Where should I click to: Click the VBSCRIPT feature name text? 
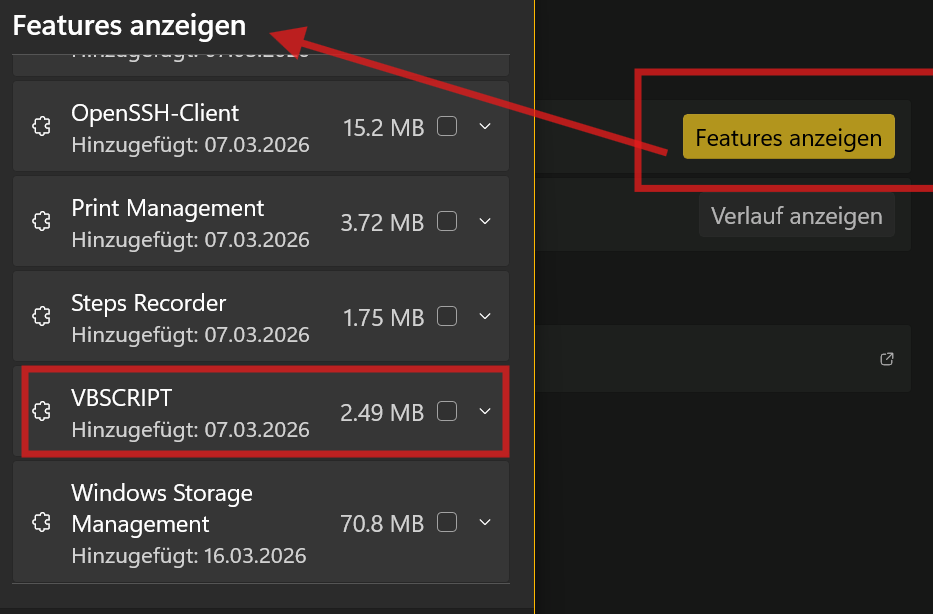coord(122,398)
